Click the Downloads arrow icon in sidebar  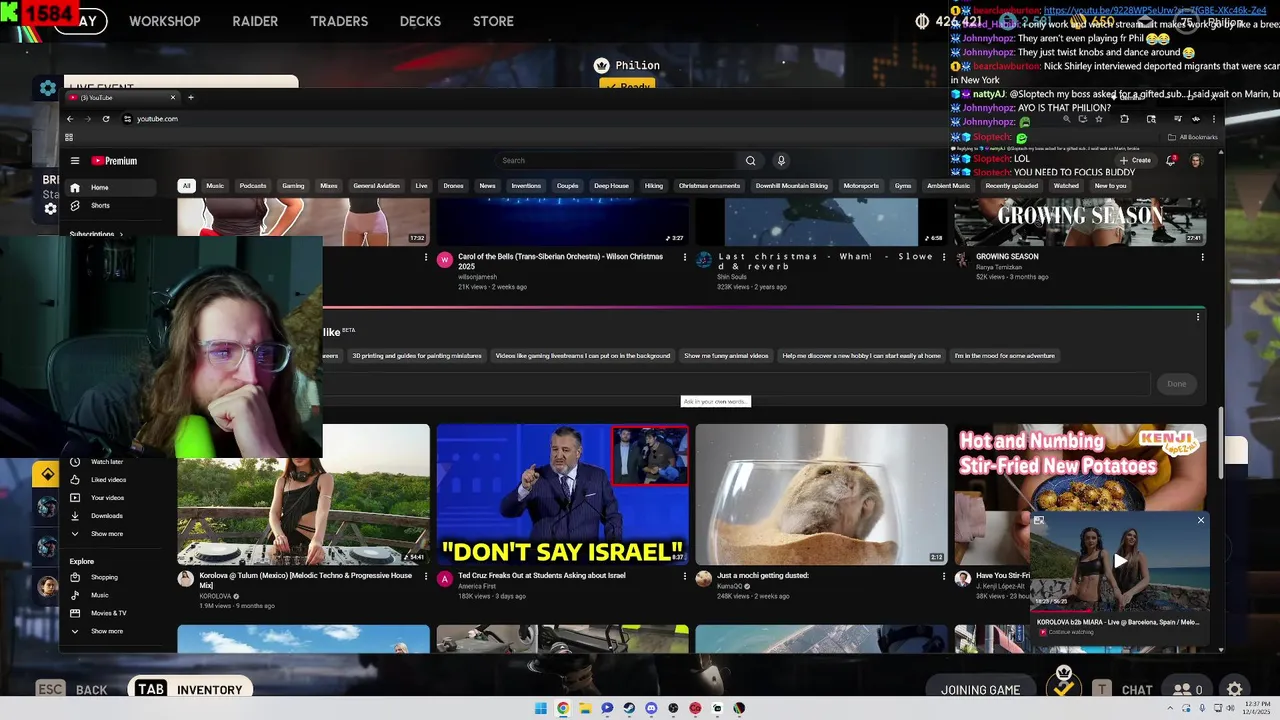75,516
